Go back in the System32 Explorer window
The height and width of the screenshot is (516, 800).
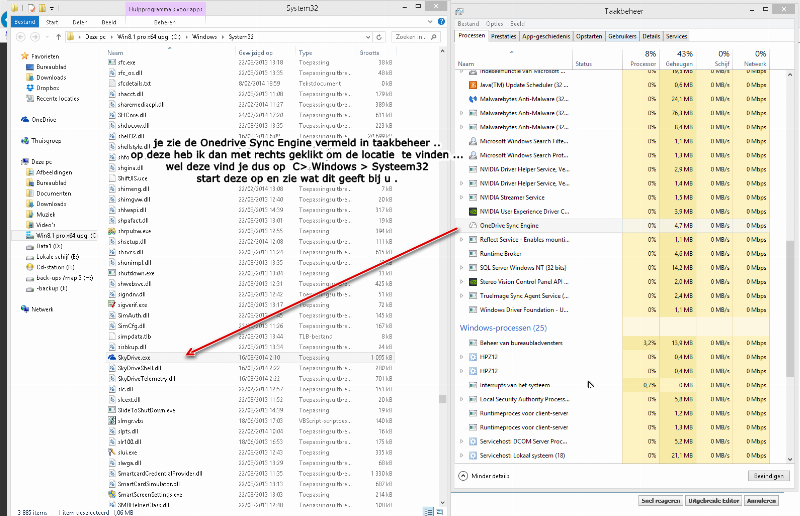coord(20,37)
